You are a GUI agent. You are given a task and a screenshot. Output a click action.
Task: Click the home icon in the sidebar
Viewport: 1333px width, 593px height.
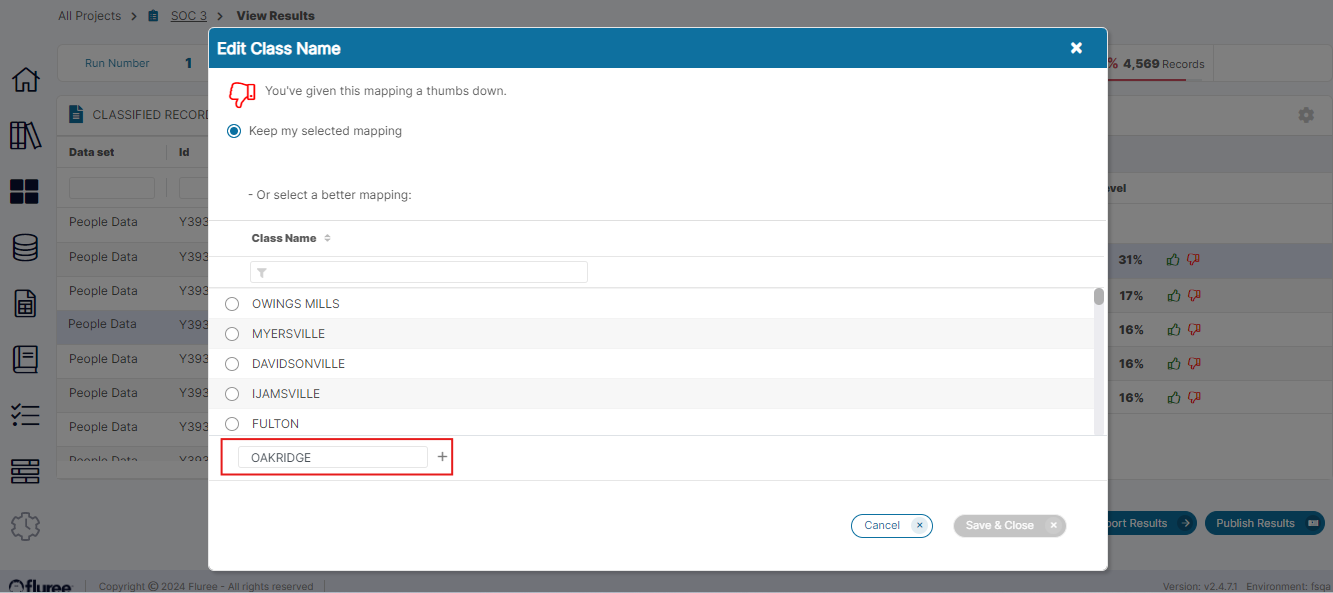coord(25,80)
